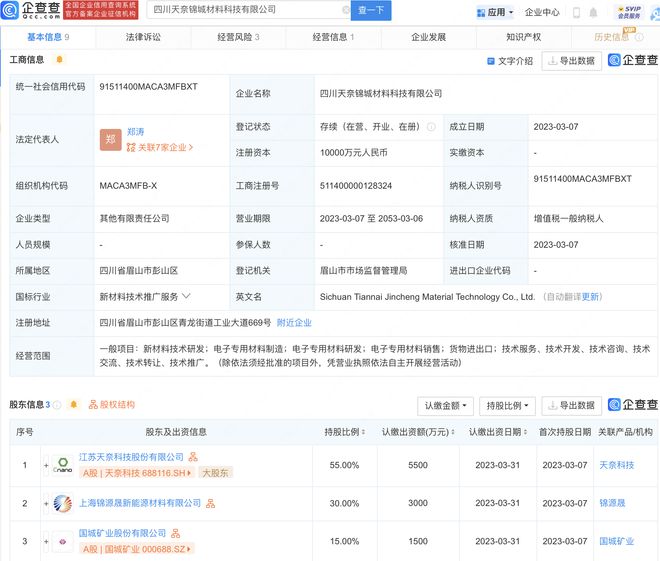Click logo of 上海锦源晟新能源材料
This screenshot has height=561, width=660.
click(63, 503)
